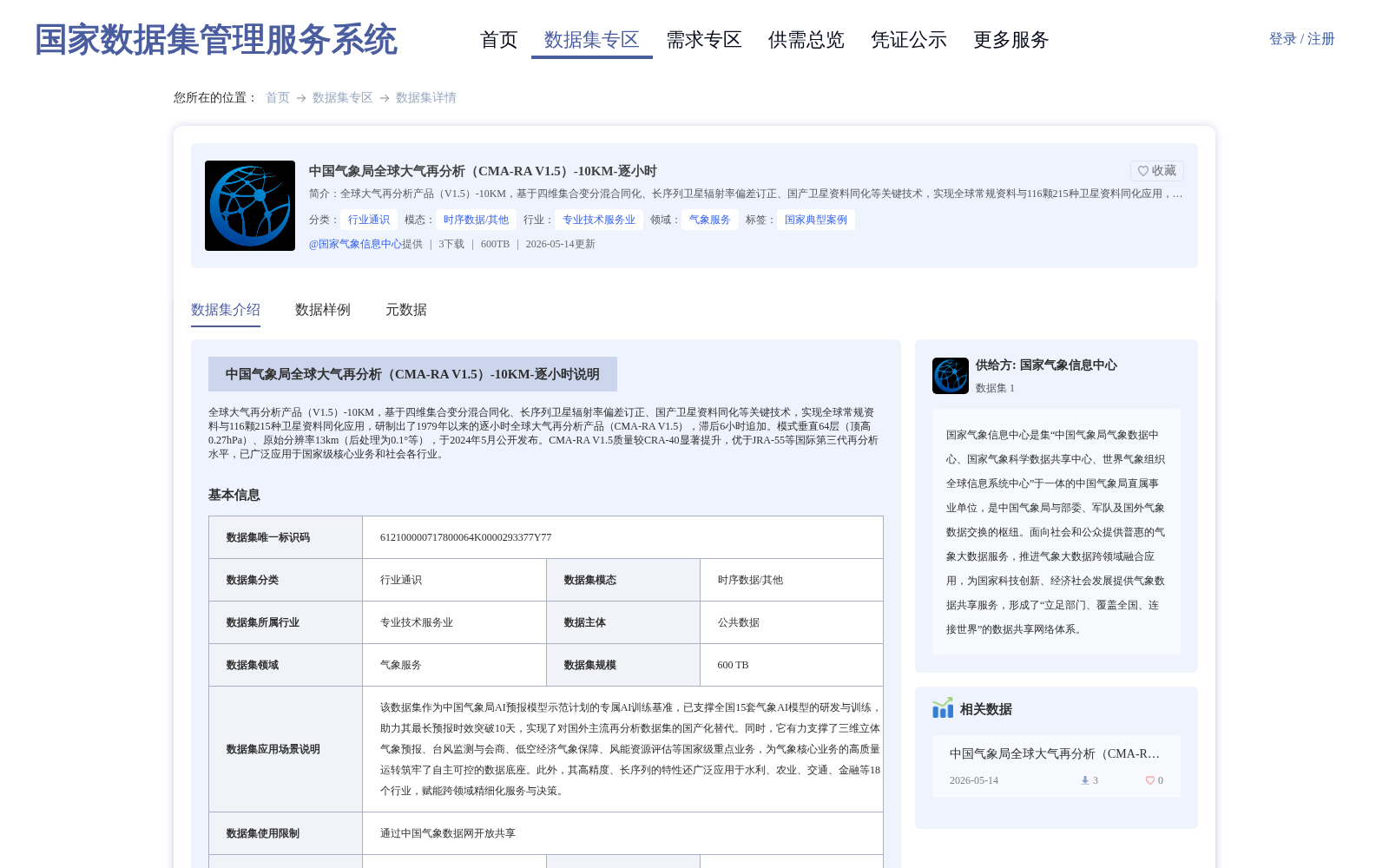Click the heart icon in related data card
Viewport: 1389px width, 868px height.
click(x=1150, y=780)
